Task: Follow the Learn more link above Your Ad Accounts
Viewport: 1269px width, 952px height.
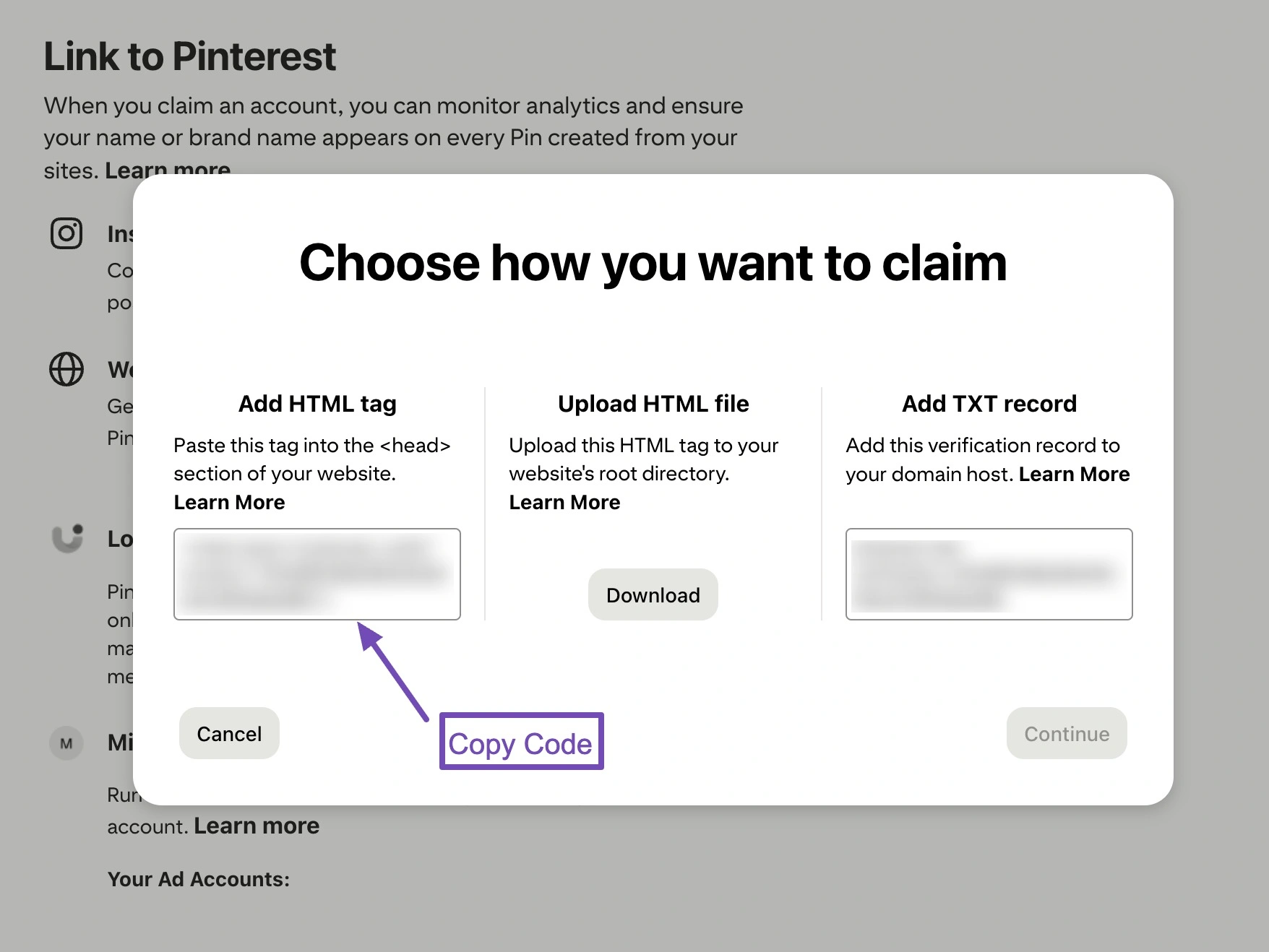Action: click(x=257, y=826)
